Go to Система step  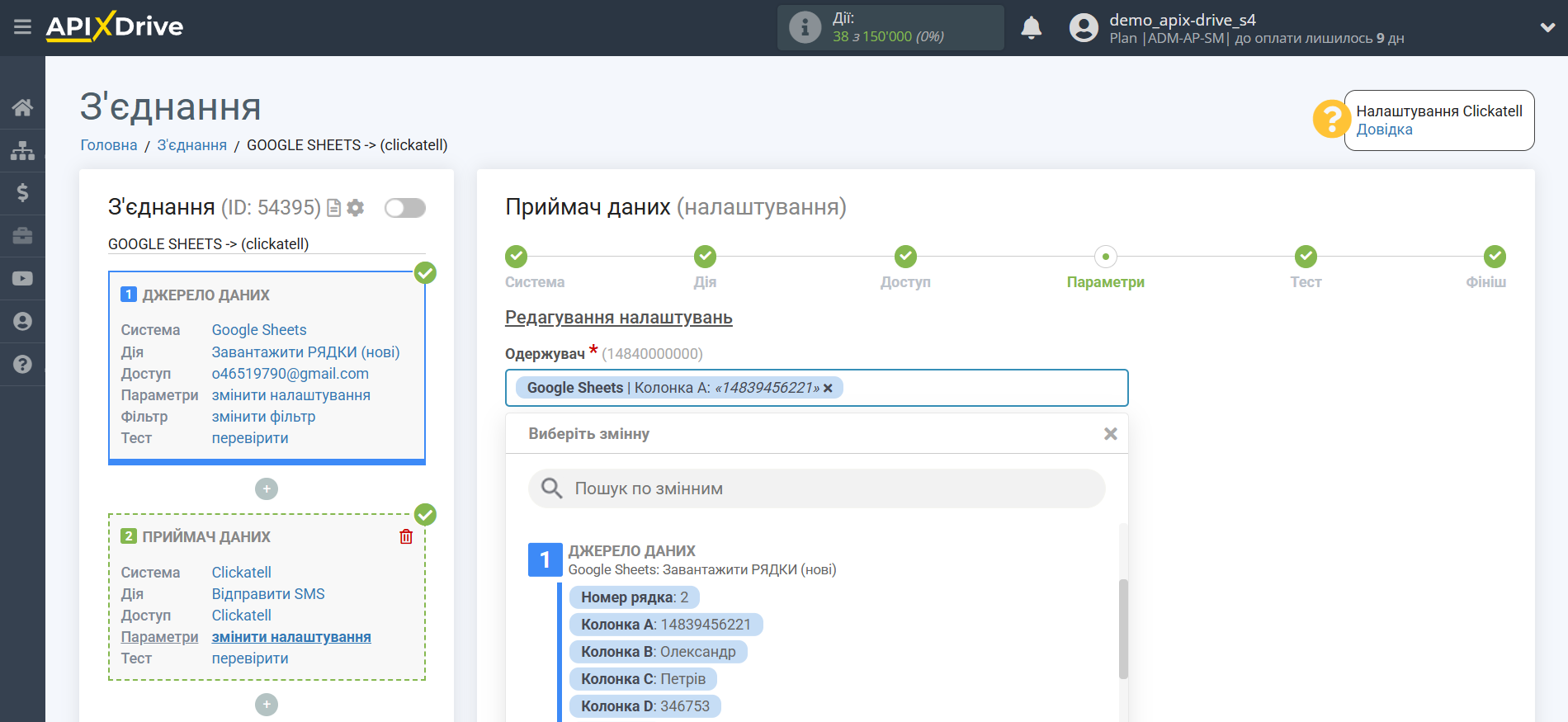click(517, 257)
